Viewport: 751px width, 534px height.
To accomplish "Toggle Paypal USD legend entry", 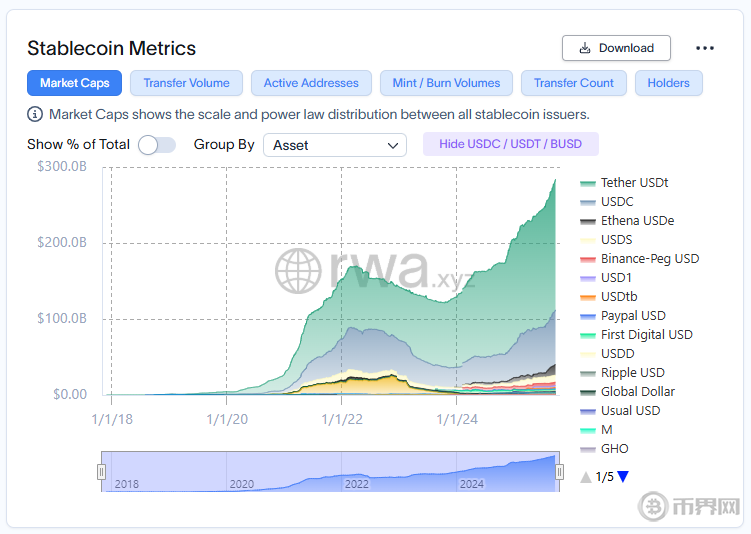I will (632, 316).
